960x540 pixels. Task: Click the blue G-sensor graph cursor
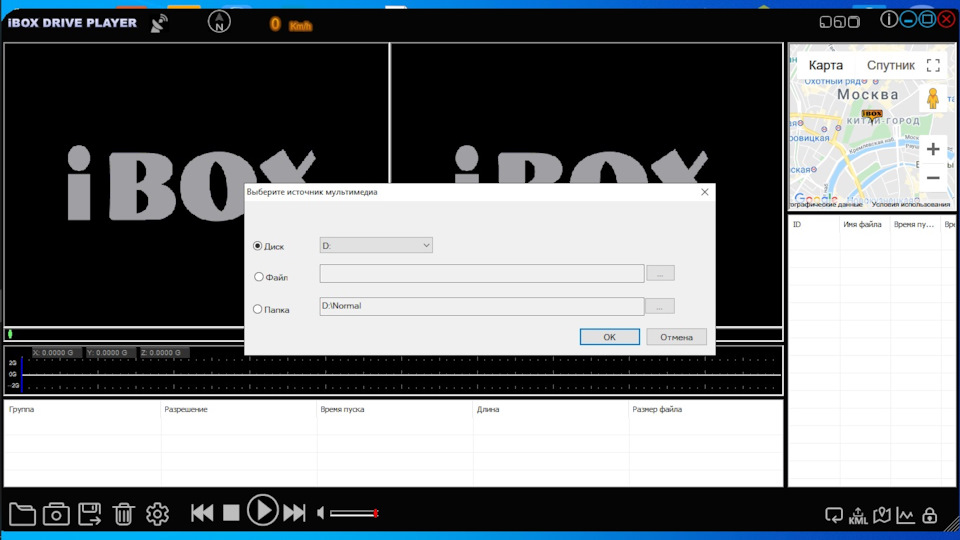(21, 374)
